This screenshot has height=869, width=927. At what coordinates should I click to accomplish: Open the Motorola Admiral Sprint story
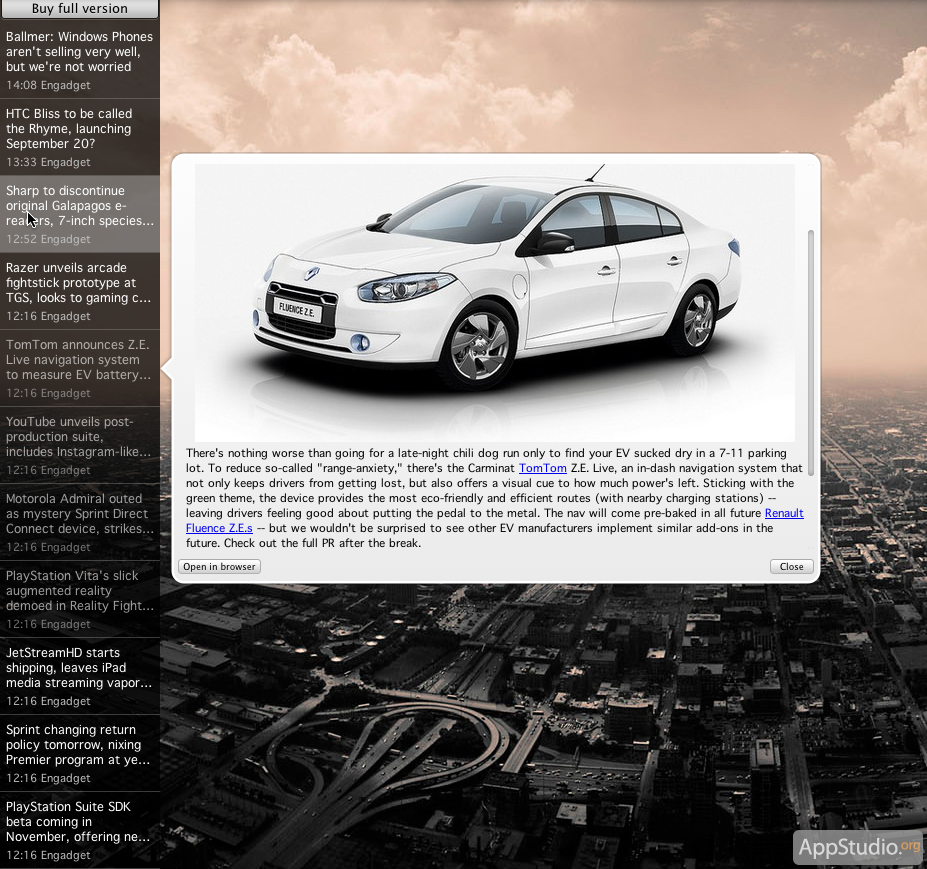80,522
